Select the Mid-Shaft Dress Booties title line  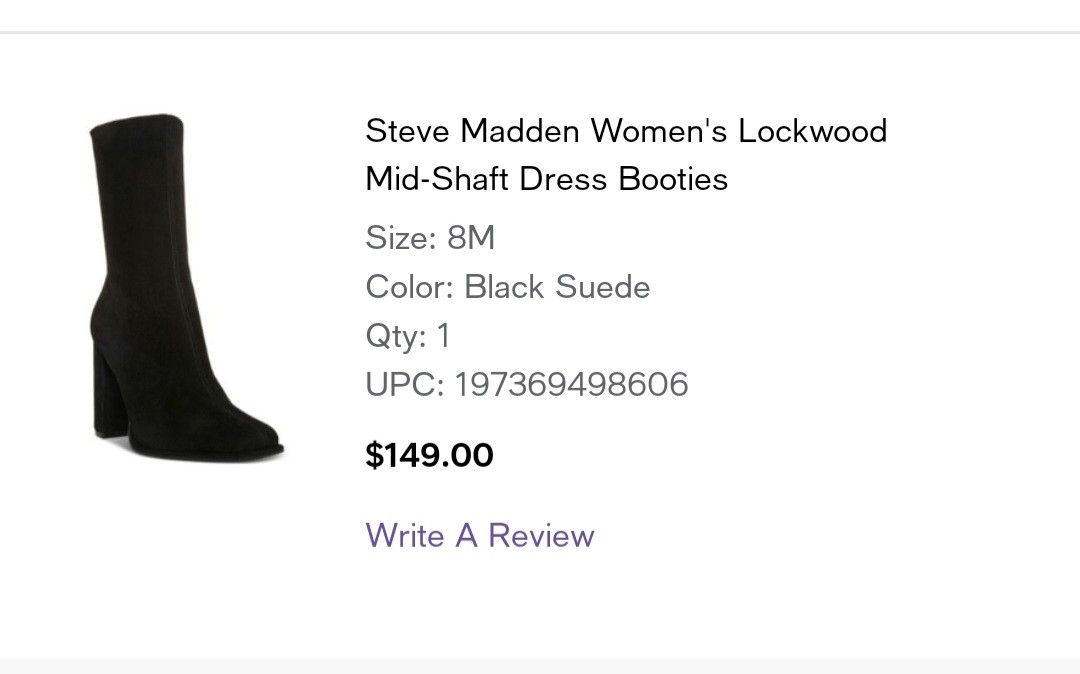pyautogui.click(x=546, y=180)
